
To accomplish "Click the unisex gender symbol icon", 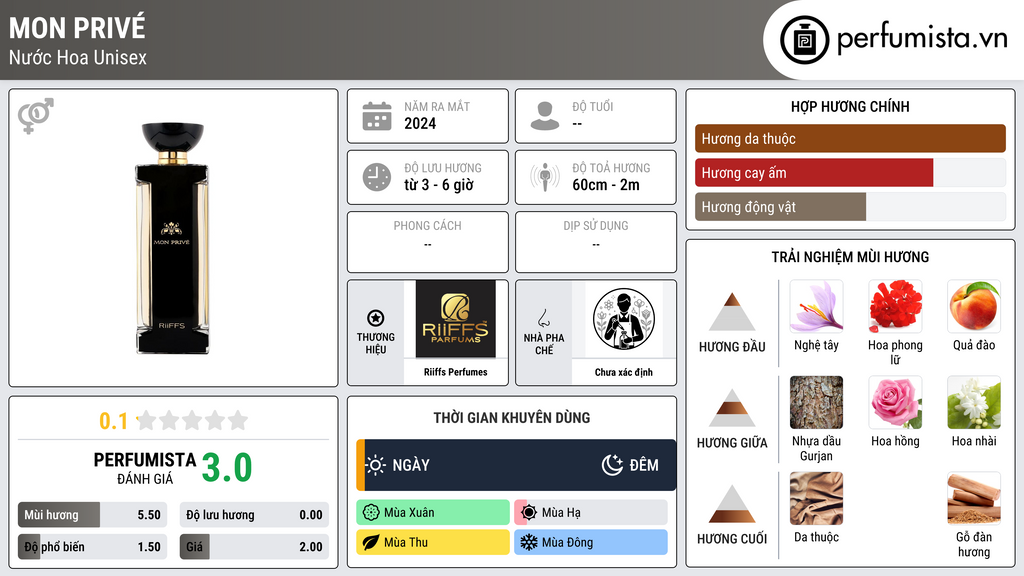I will click(x=35, y=116).
